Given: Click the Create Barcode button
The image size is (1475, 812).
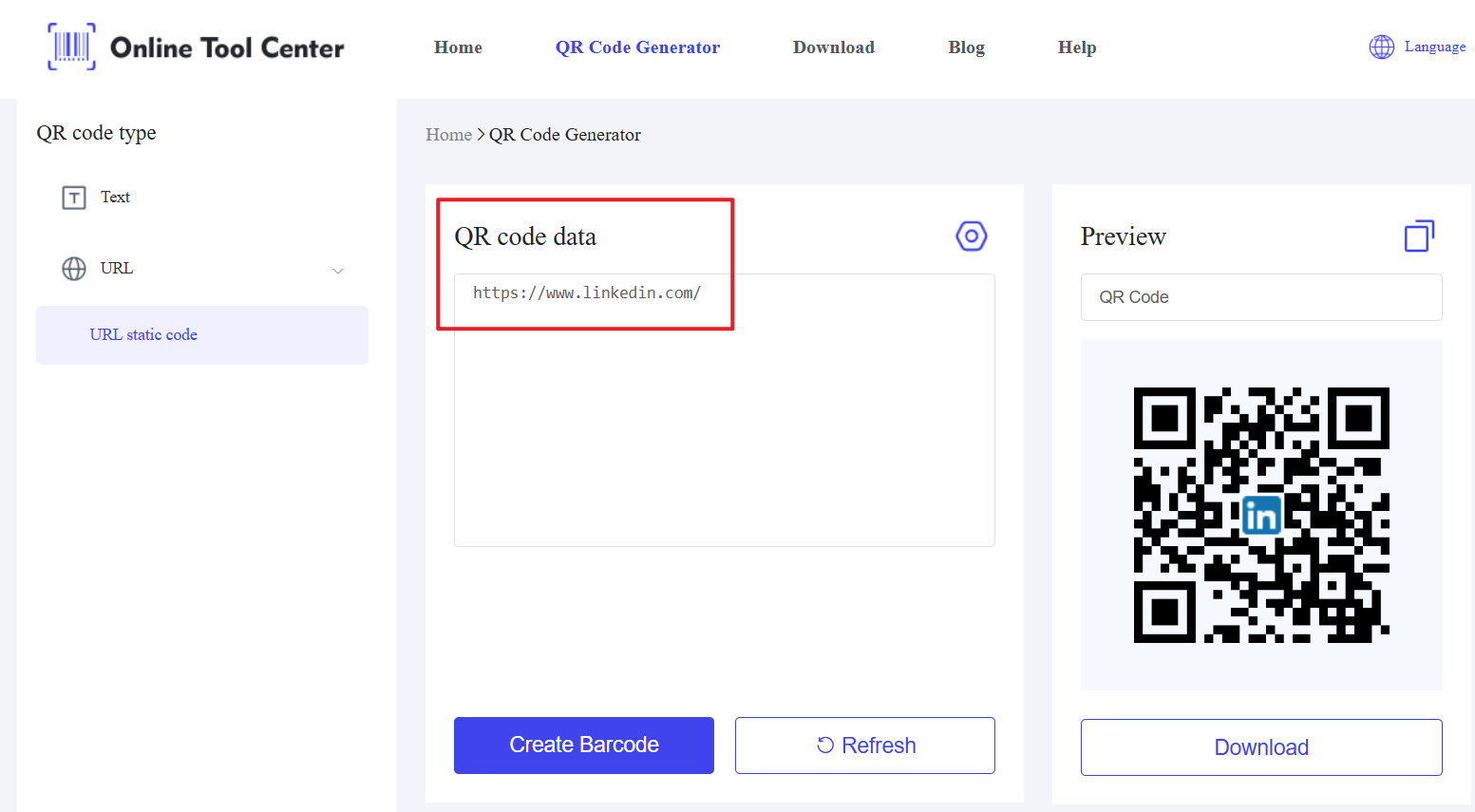Looking at the screenshot, I should point(584,746).
